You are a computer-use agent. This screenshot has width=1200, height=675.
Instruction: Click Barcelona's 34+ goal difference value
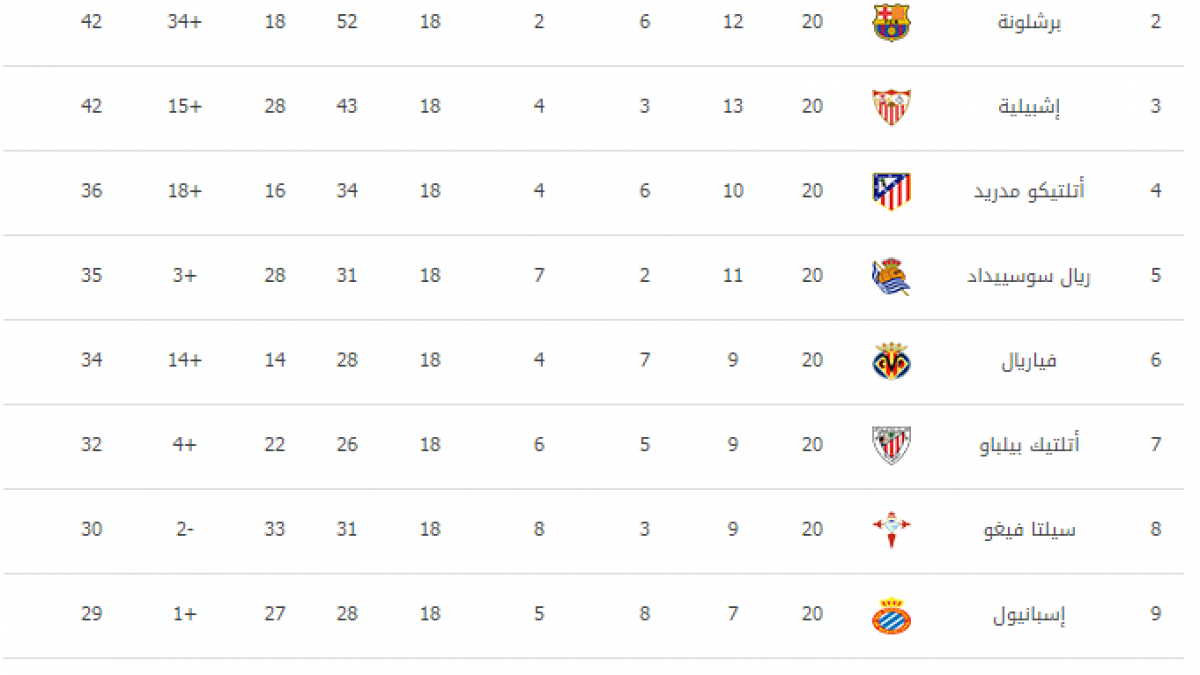click(x=184, y=22)
